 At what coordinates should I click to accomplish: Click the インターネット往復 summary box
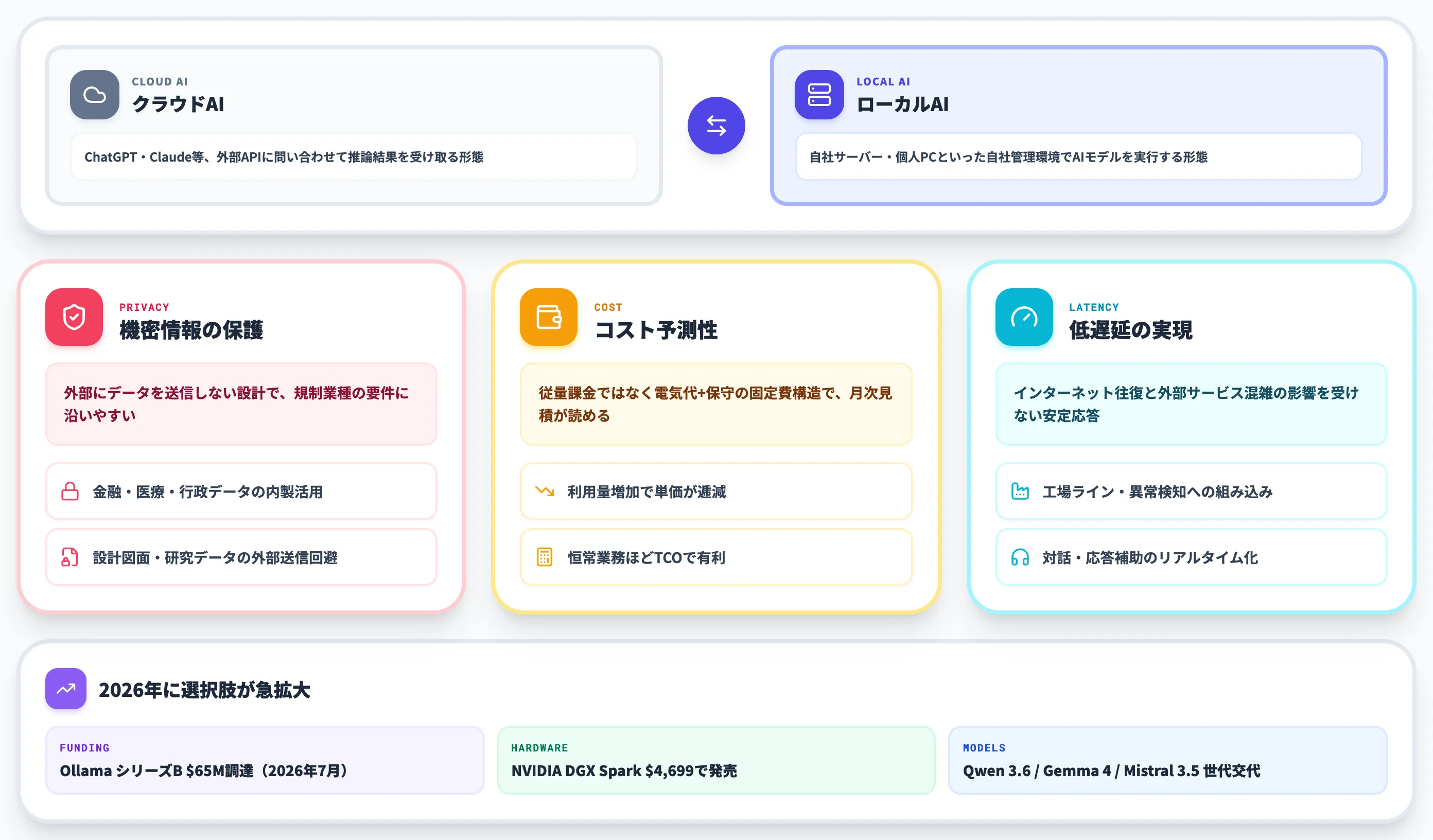1191,404
